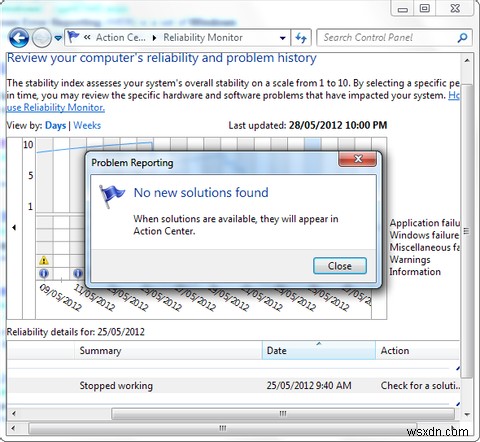This screenshot has width=480, height=442.
Task: Click the bottom window horizontal scrollbar thumb
Action: click(223, 428)
